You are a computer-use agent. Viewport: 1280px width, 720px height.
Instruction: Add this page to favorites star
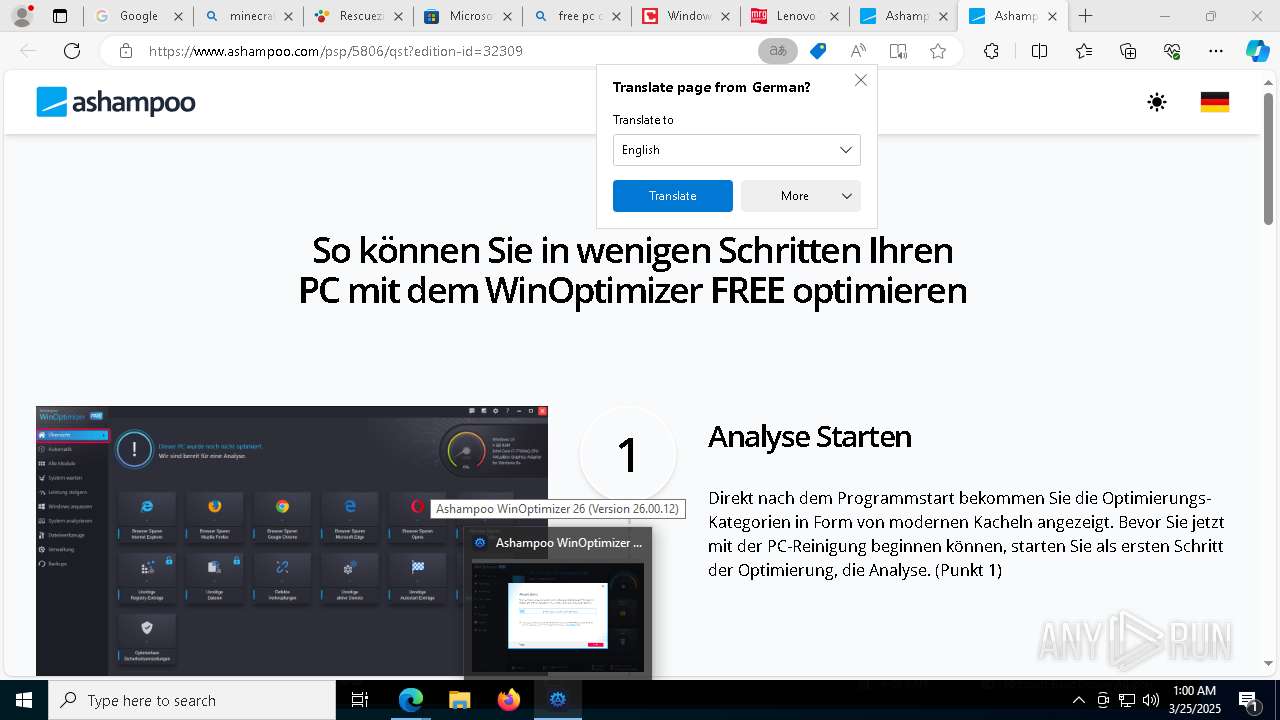click(x=938, y=51)
